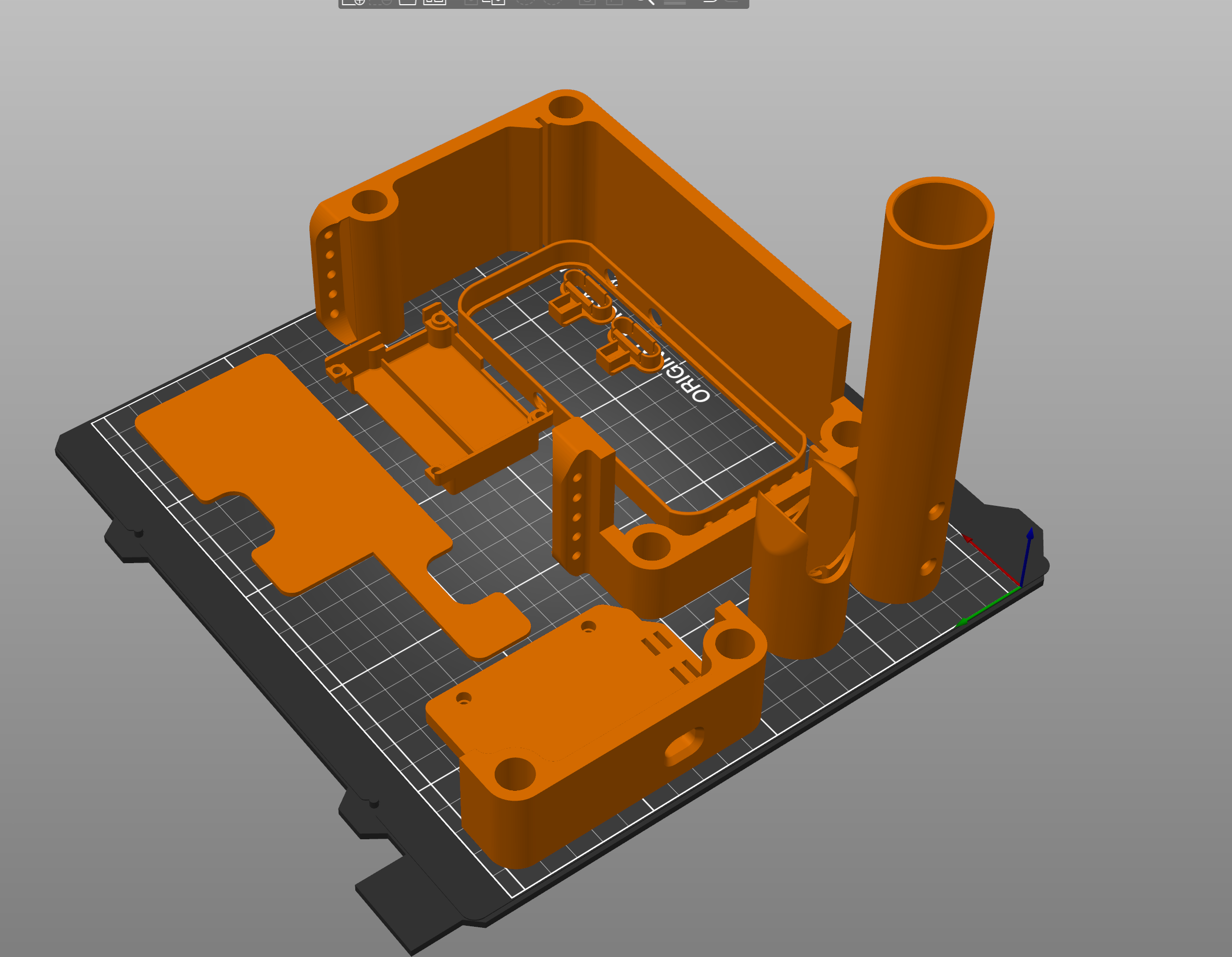Click the greyed Delete selected icon
This screenshot has width=1232, height=957.
(381, 1)
